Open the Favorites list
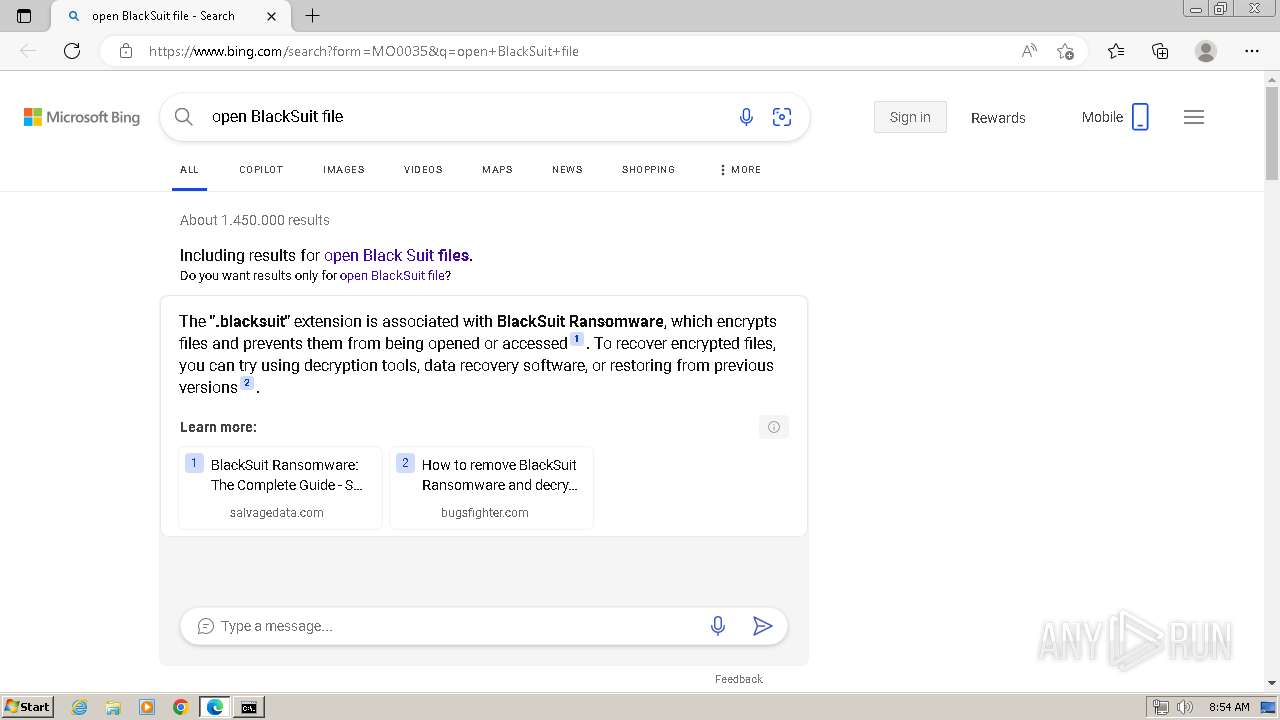This screenshot has height=720, width=1280. [x=1116, y=51]
